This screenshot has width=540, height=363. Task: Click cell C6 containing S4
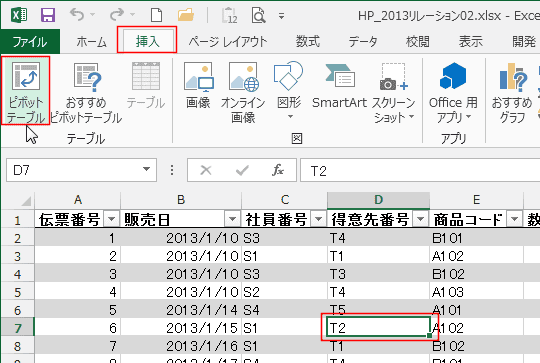coord(284,310)
